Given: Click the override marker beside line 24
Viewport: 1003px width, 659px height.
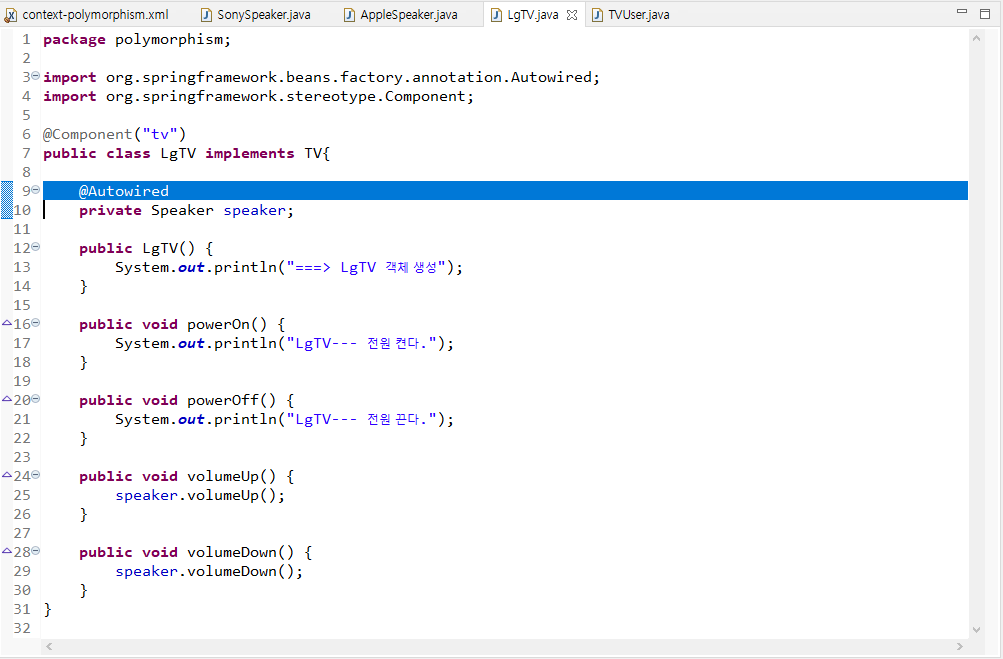Looking at the screenshot, I should (7, 475).
